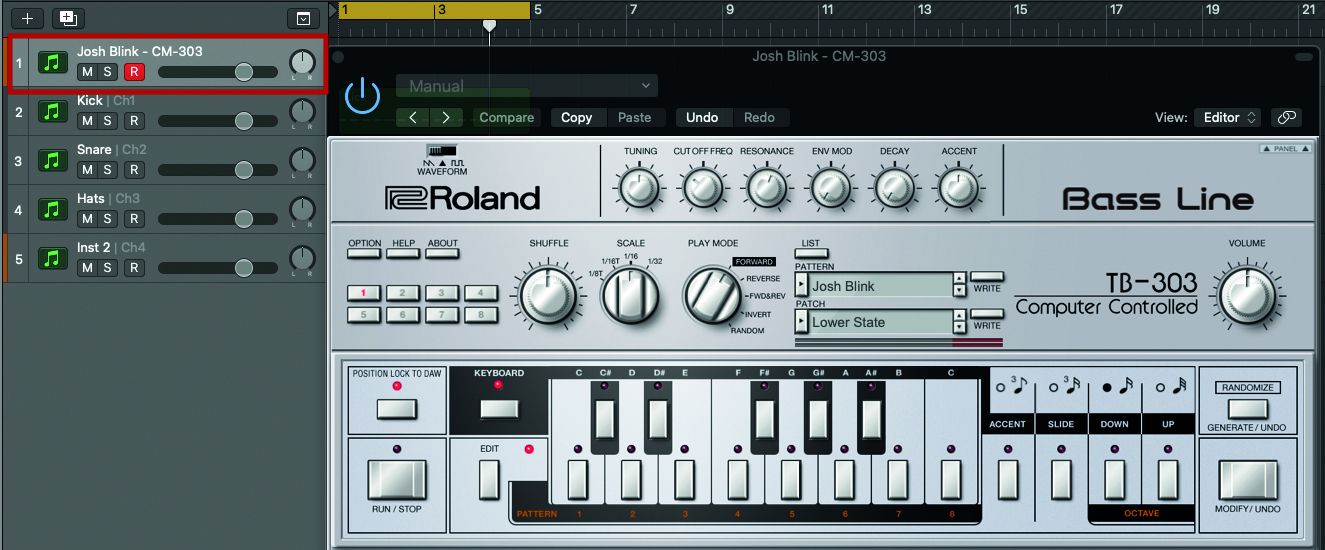Solo the Kick track
This screenshot has height=550, width=1325.
pos(107,121)
